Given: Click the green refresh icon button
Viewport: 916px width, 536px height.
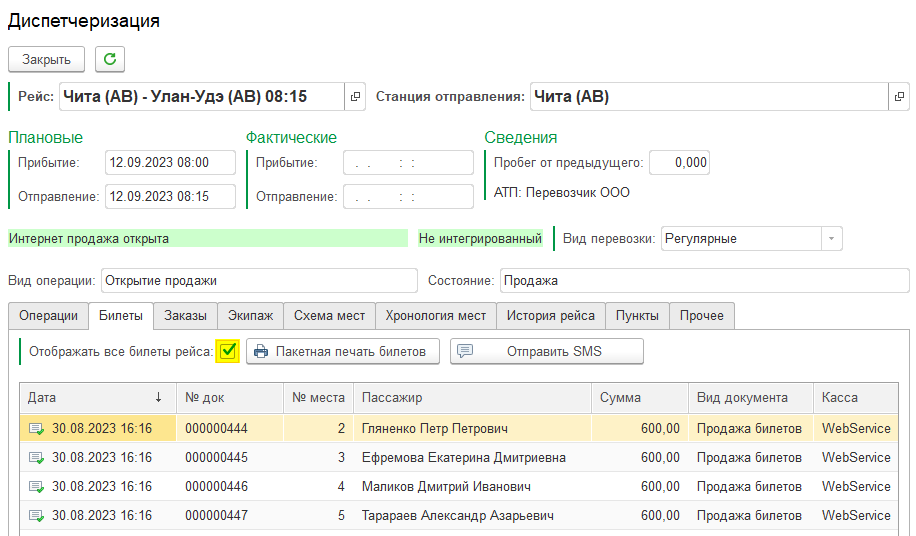Looking at the screenshot, I should coord(110,59).
